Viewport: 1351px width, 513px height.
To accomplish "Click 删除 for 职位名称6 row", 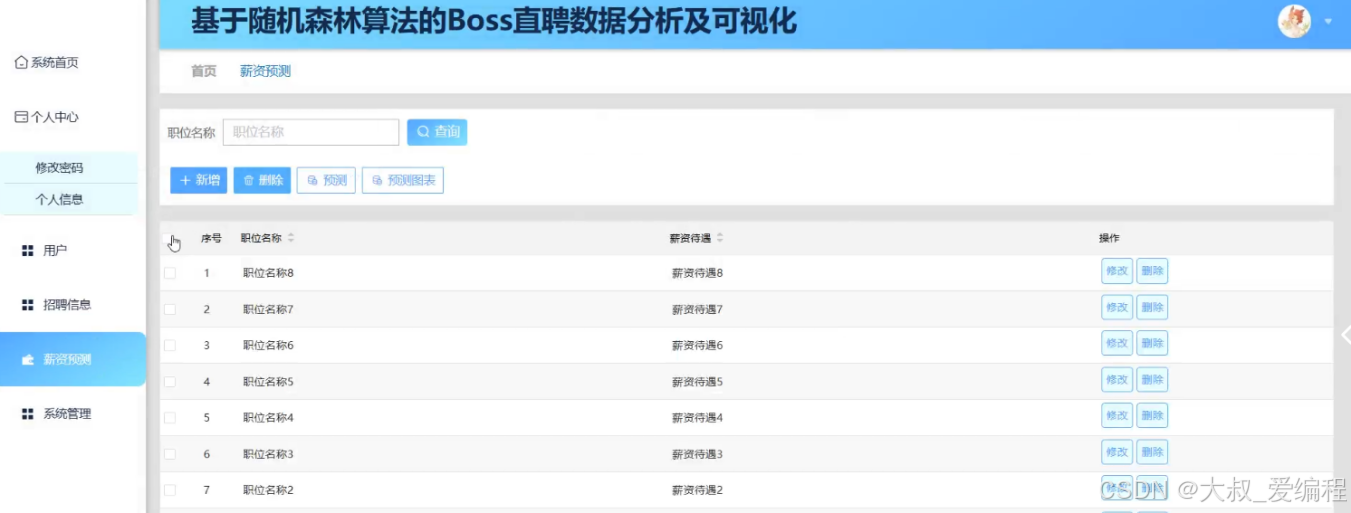I will (1152, 343).
